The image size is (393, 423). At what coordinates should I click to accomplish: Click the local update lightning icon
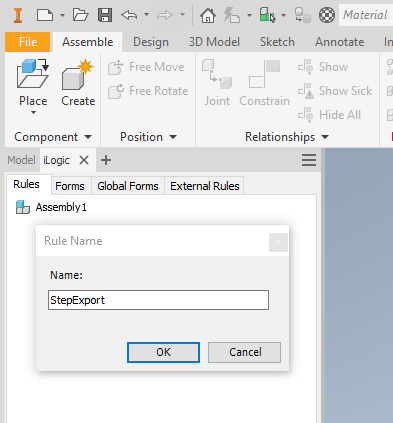232,15
